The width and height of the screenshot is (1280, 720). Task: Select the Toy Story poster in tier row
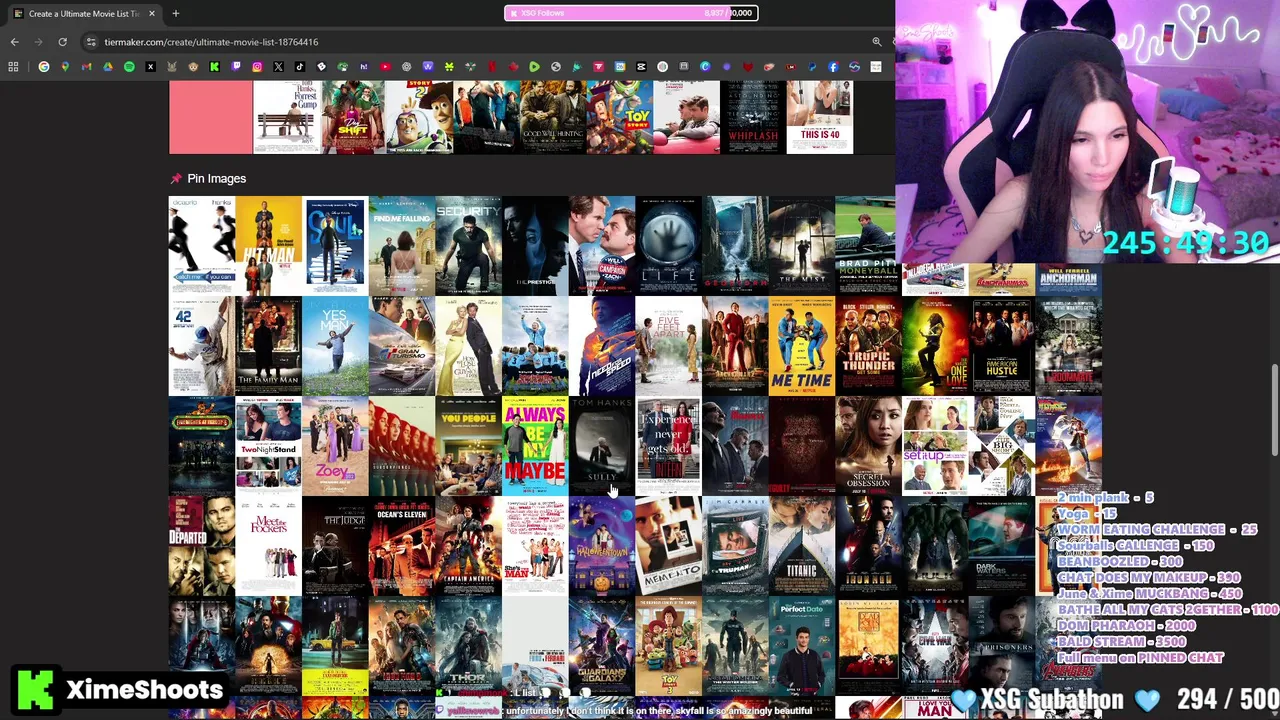point(619,118)
